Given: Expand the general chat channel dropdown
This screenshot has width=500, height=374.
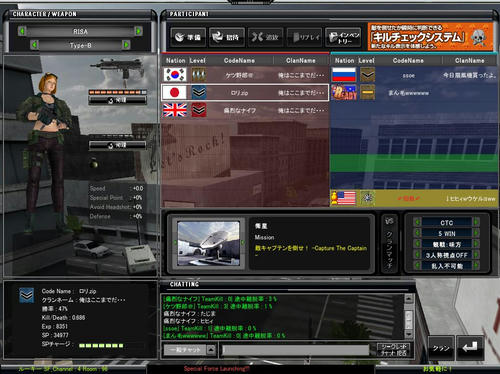Looking at the screenshot, I should pos(211,350).
